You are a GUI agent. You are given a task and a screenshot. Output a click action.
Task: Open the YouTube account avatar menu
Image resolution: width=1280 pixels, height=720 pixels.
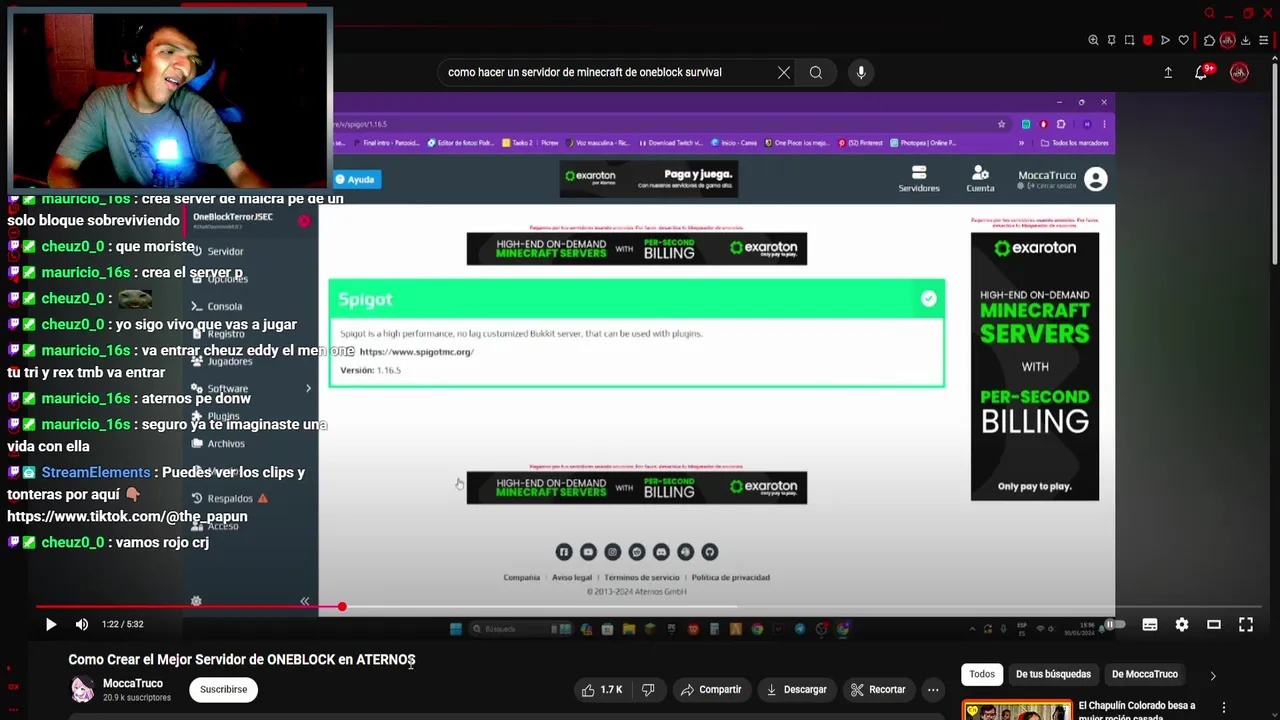[1239, 72]
